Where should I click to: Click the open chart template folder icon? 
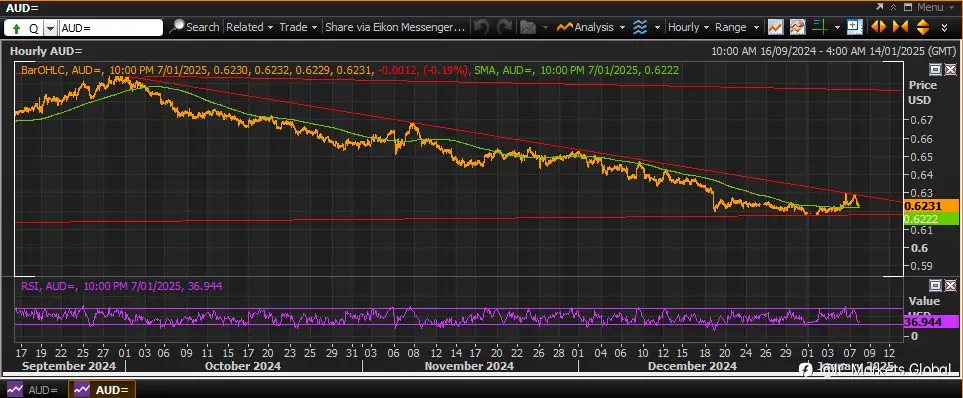[528, 27]
